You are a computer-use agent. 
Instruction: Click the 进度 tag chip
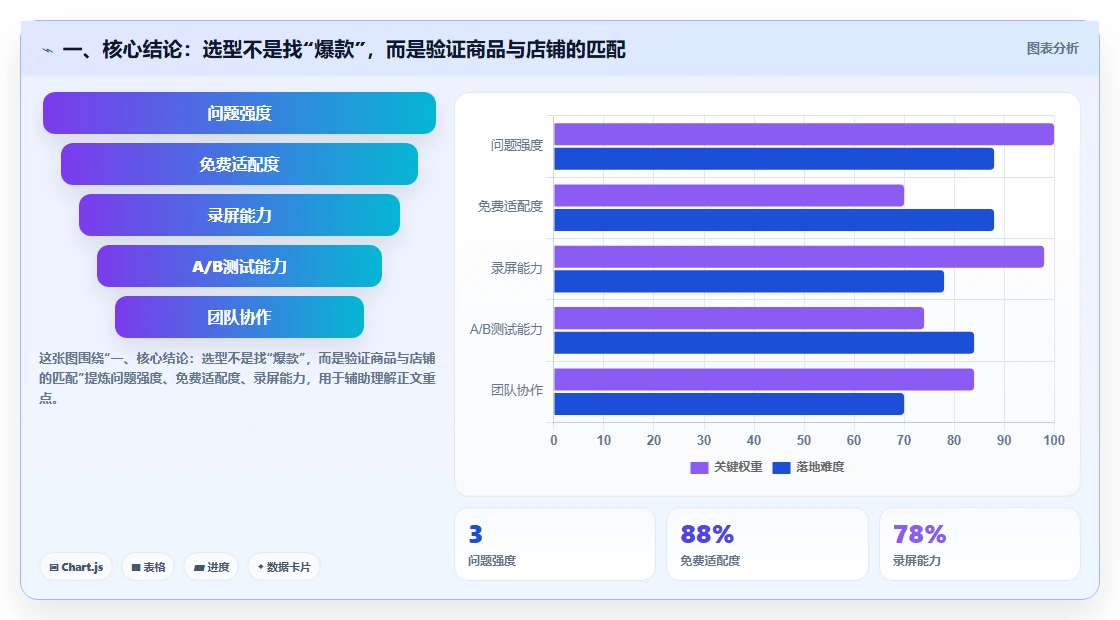point(211,567)
